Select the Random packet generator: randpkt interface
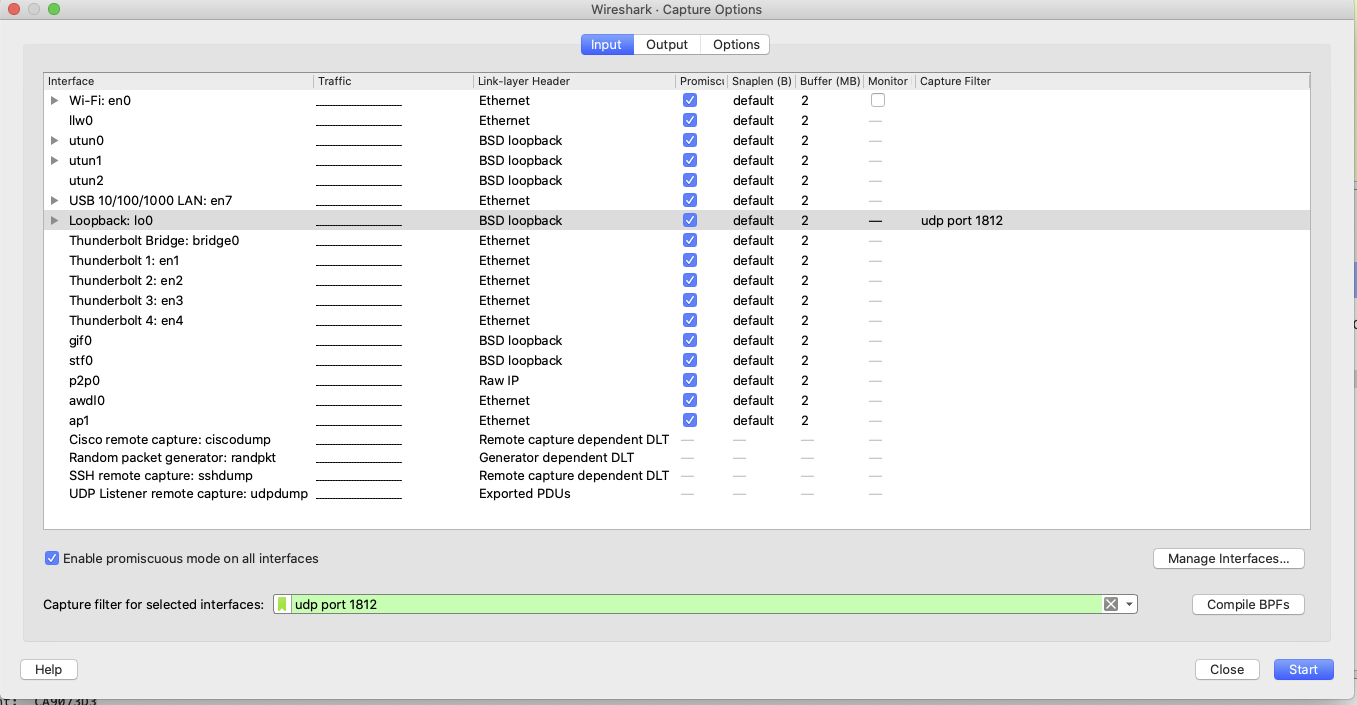The height and width of the screenshot is (705, 1357). click(172, 457)
